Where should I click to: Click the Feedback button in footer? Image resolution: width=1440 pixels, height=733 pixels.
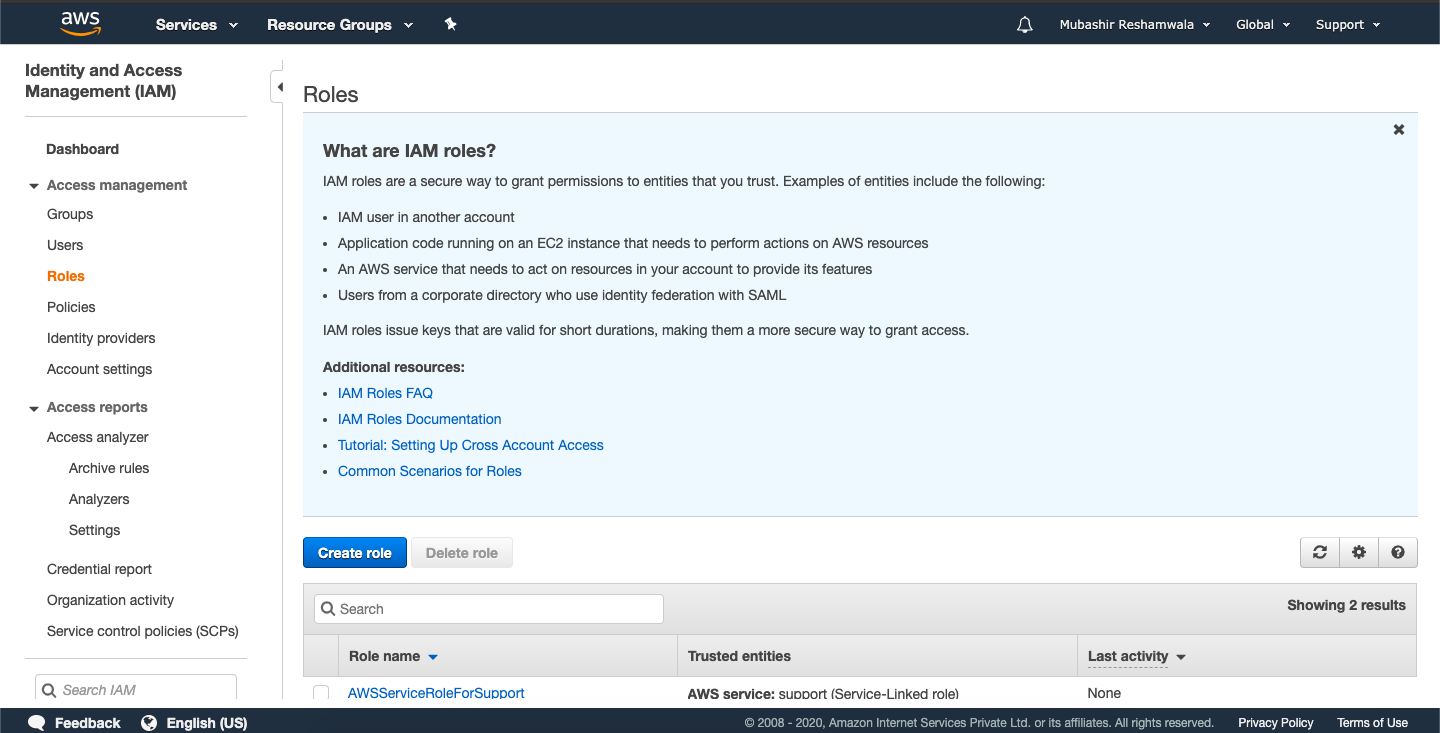pos(87,723)
